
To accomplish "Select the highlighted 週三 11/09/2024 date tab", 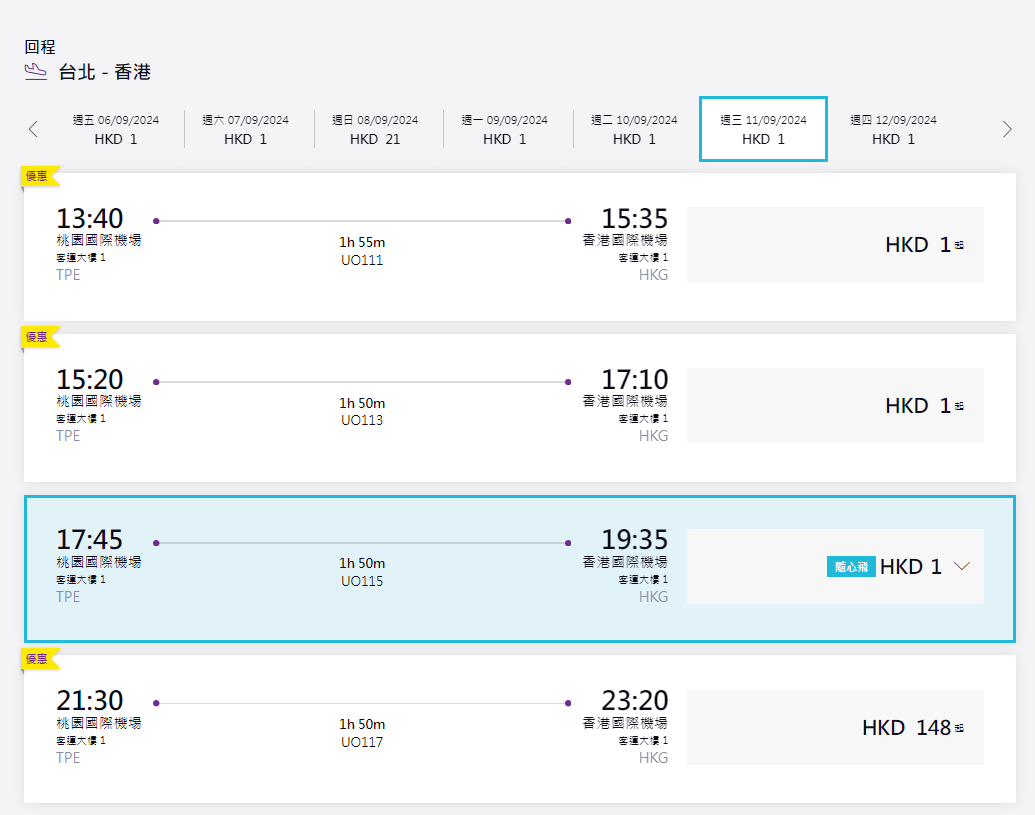I will pyautogui.click(x=763, y=129).
